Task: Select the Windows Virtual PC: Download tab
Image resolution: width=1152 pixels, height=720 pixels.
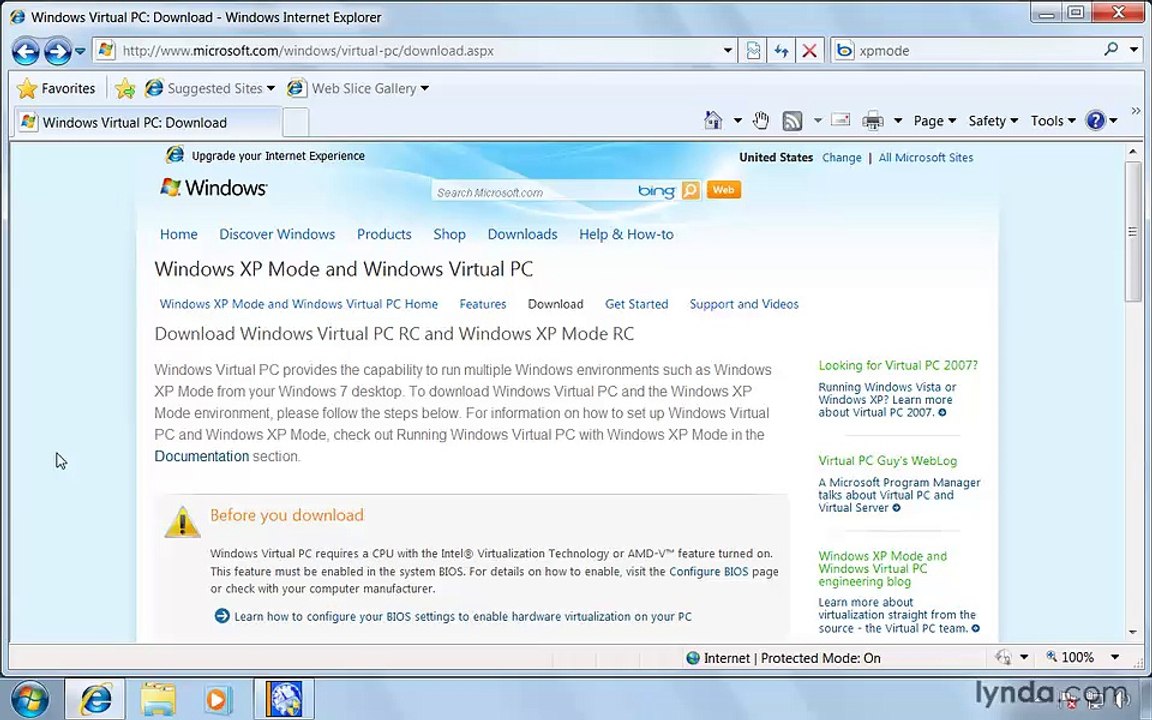Action: [148, 122]
